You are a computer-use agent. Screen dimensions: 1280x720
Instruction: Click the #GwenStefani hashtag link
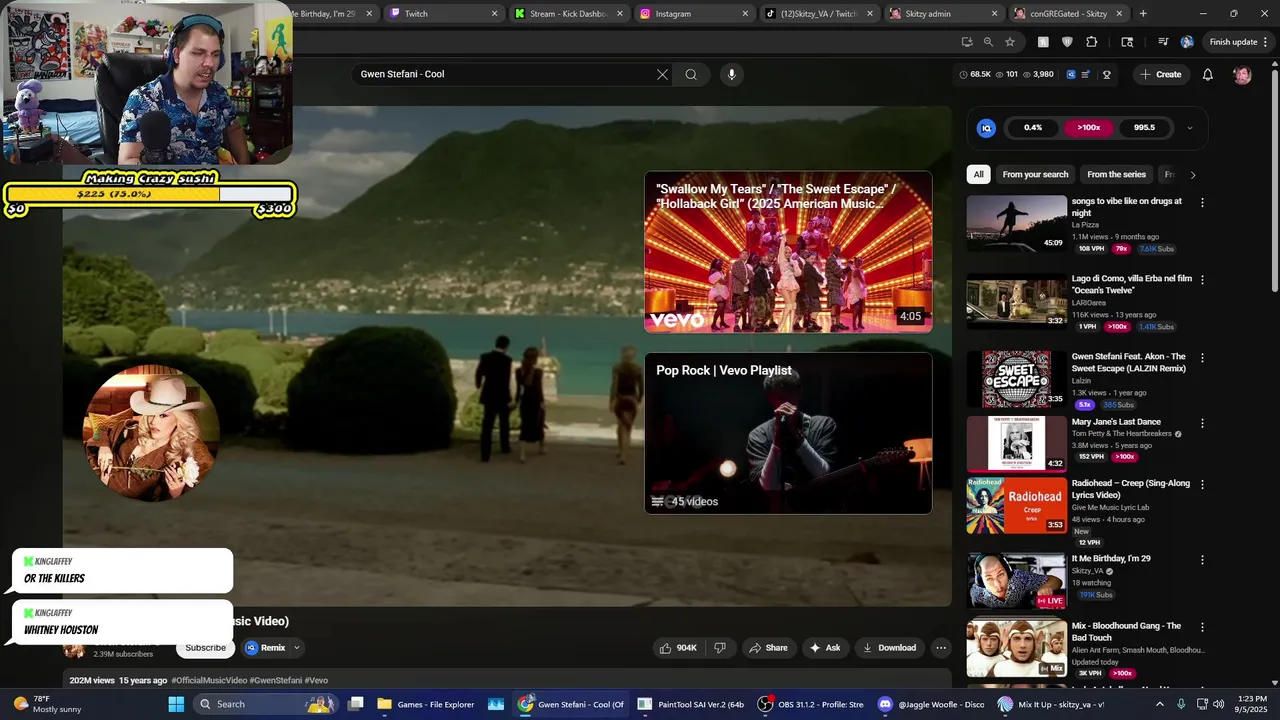276,681
